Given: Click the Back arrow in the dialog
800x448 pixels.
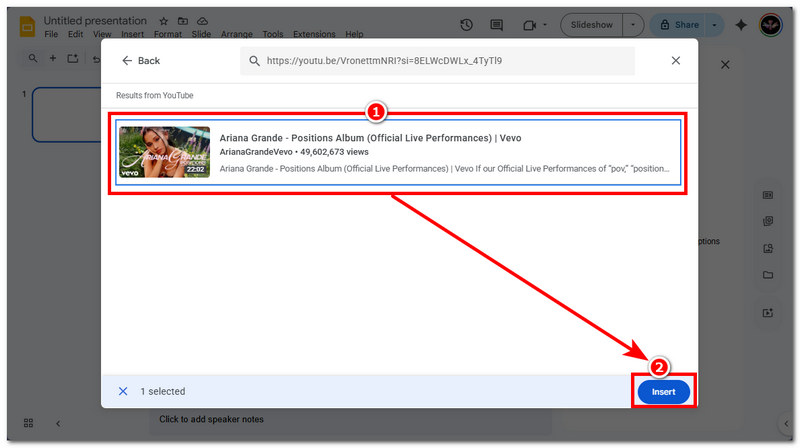Looking at the screenshot, I should pos(127,61).
